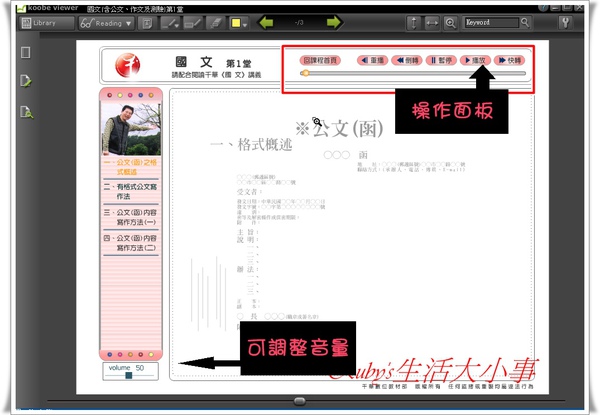Select the eraser tool icon

click(215, 23)
